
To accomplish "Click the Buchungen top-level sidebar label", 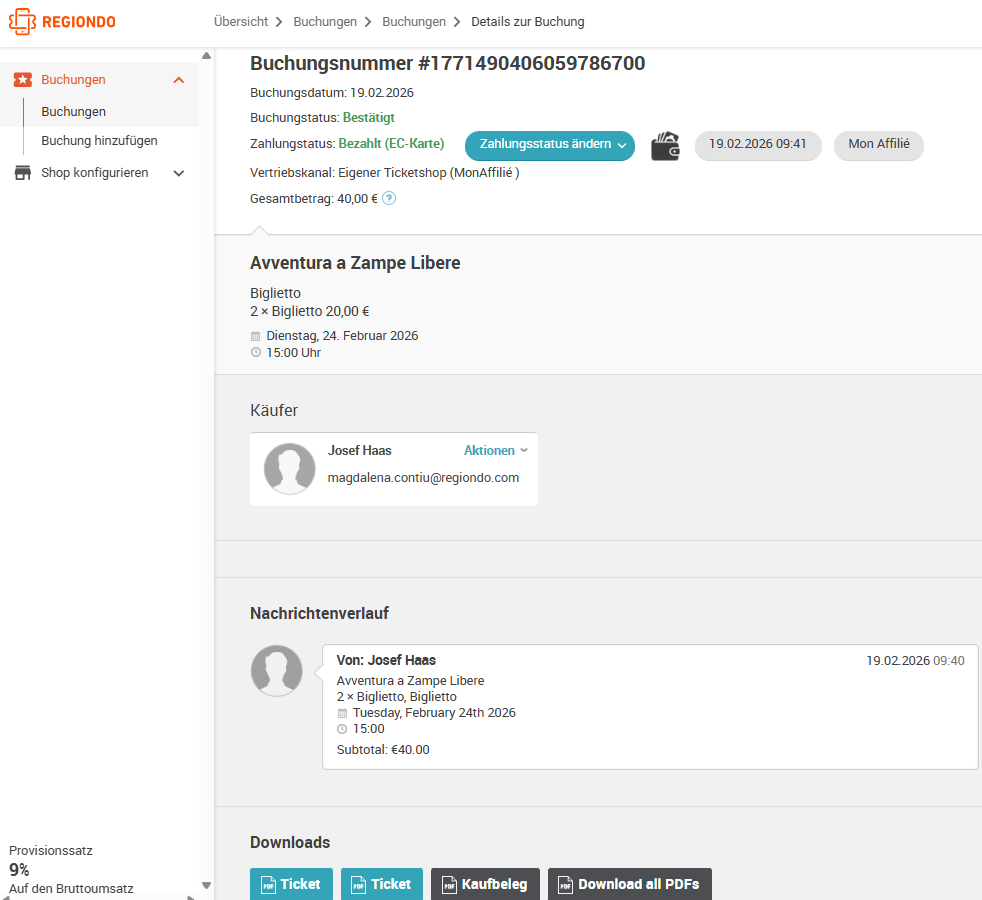I will click(73, 80).
